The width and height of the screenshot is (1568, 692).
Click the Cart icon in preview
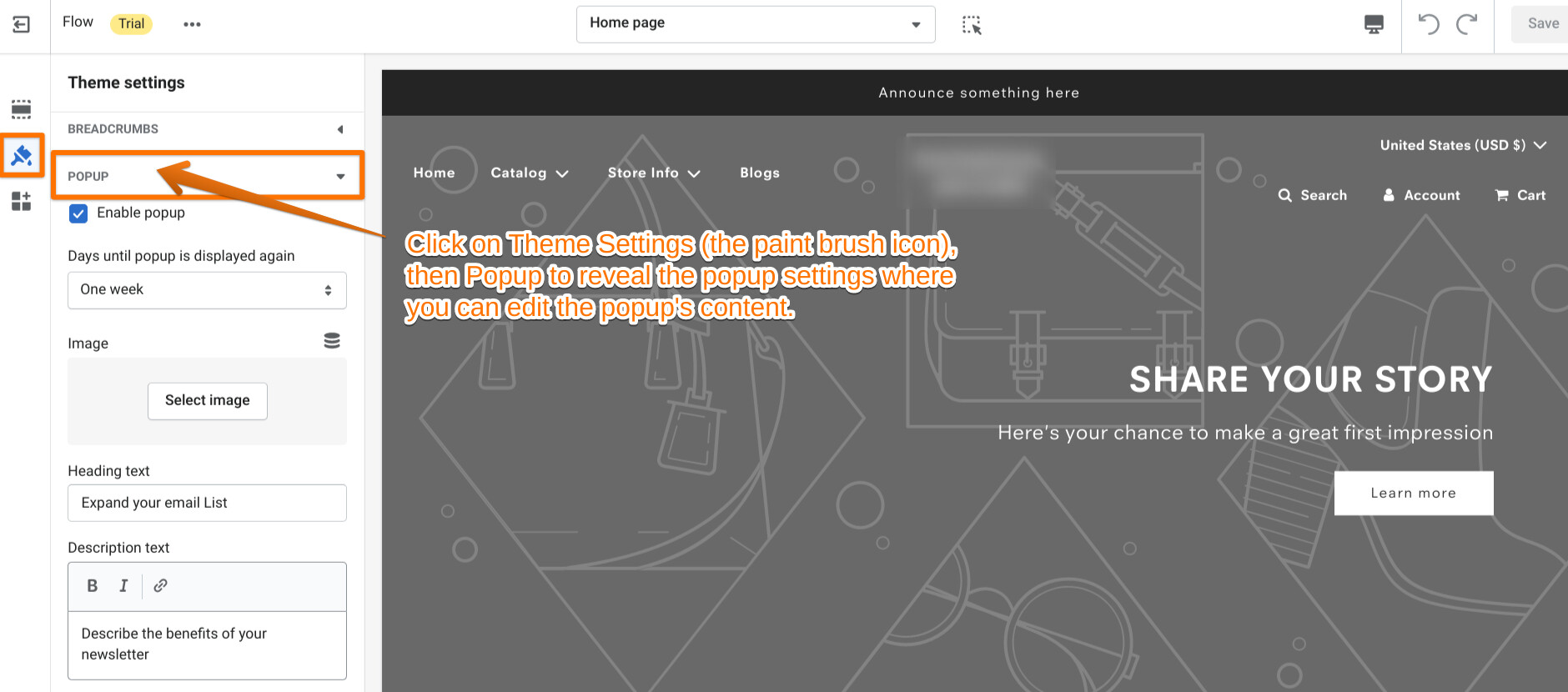pos(1502,195)
